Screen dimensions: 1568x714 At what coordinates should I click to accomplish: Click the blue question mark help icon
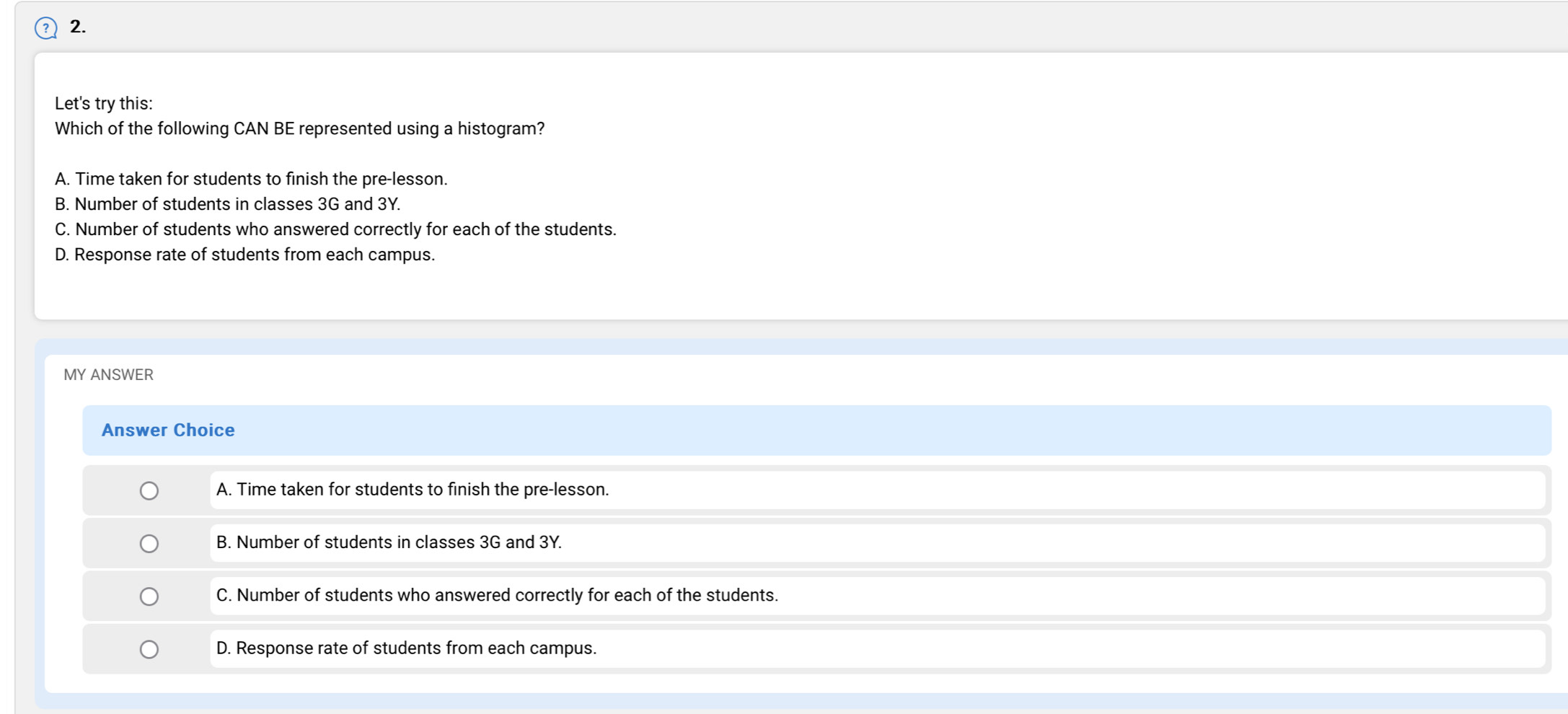[46, 28]
